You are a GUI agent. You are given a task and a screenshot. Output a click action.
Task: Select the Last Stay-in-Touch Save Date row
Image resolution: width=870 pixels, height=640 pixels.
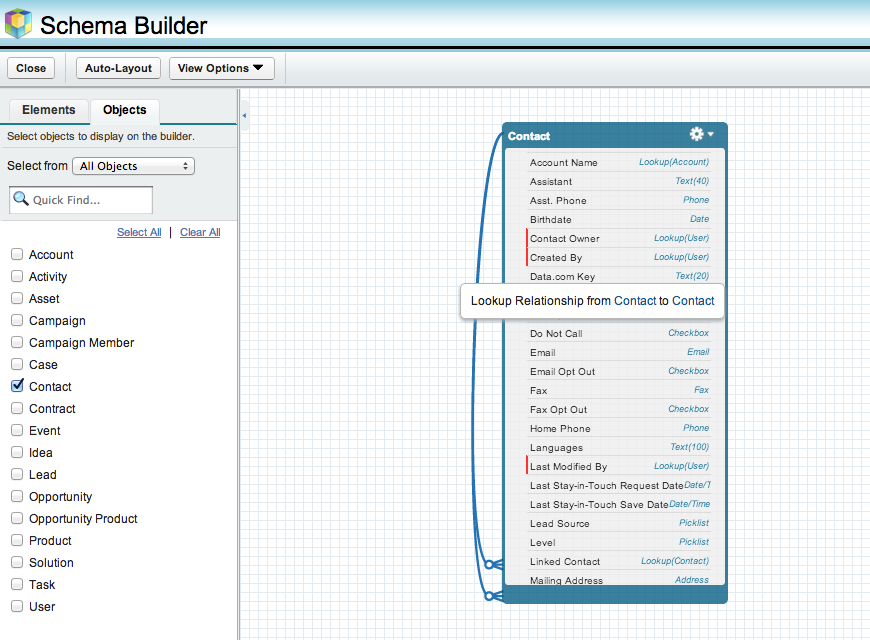click(618, 504)
